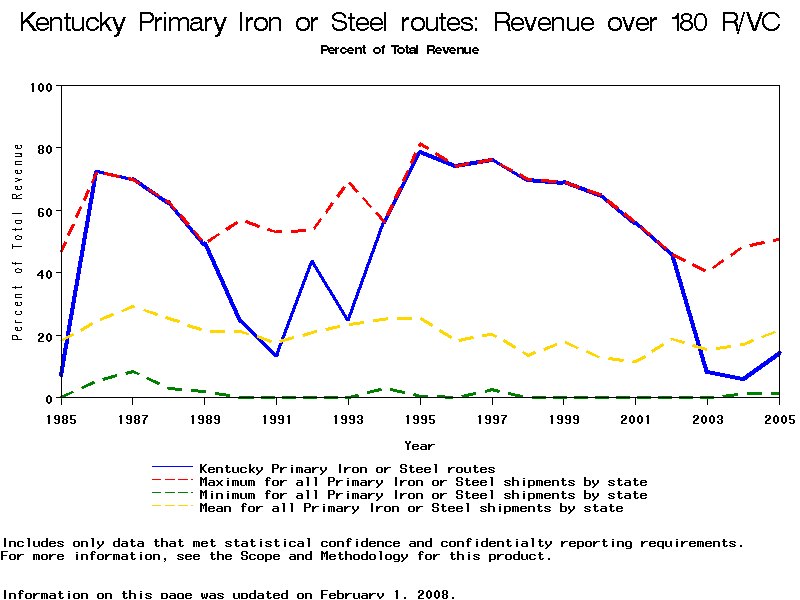Select the "Minimum for all Primary Iron" legend label
Image resolution: width=800 pixels, height=600 pixels.
(423, 495)
